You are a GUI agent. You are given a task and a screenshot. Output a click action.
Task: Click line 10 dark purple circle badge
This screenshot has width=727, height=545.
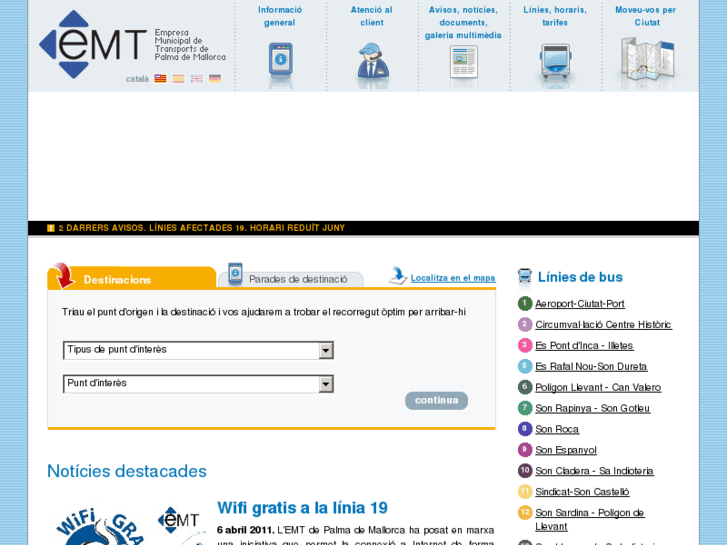click(x=524, y=470)
